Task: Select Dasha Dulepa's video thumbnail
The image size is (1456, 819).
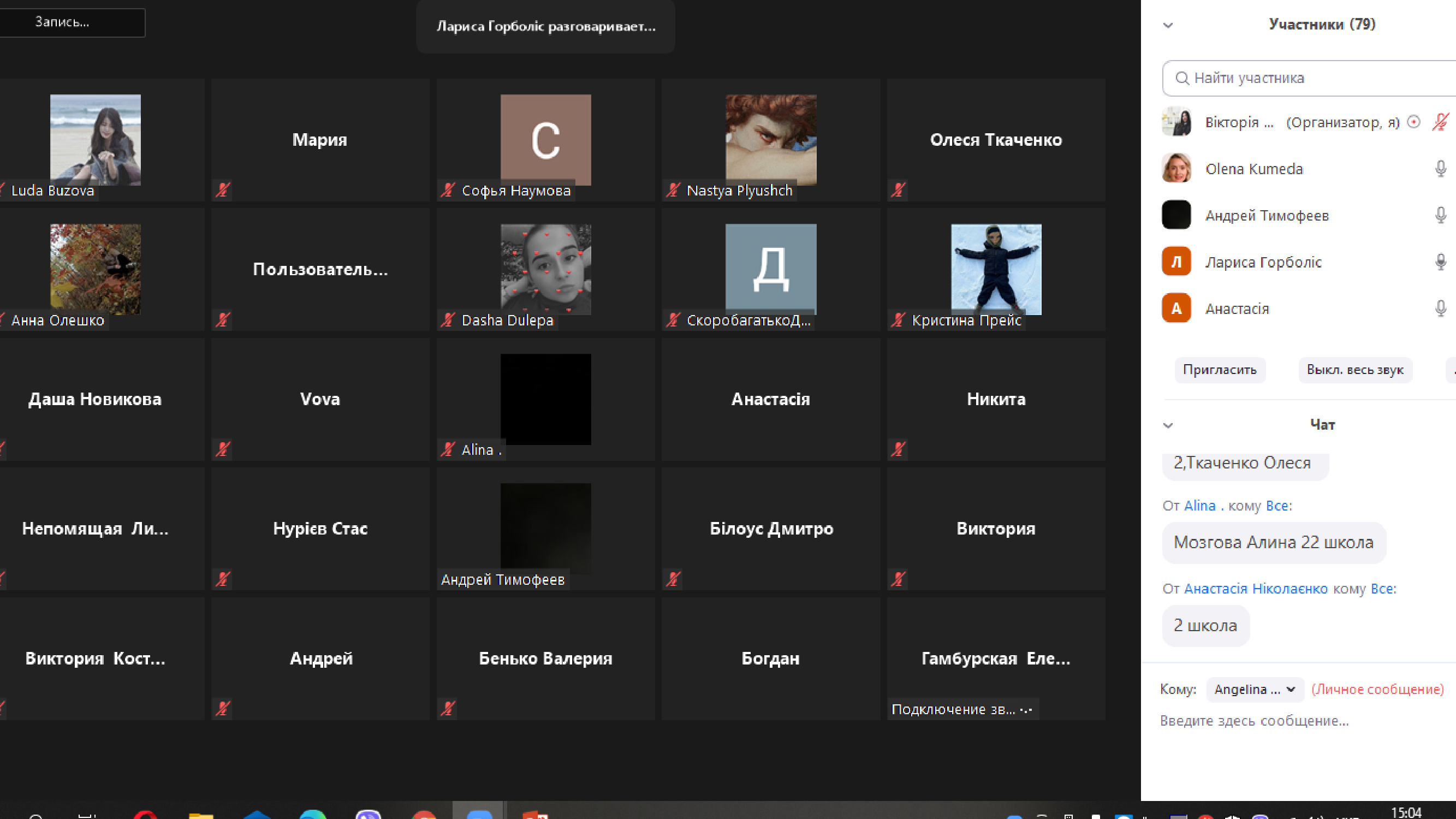Action: coord(545,269)
